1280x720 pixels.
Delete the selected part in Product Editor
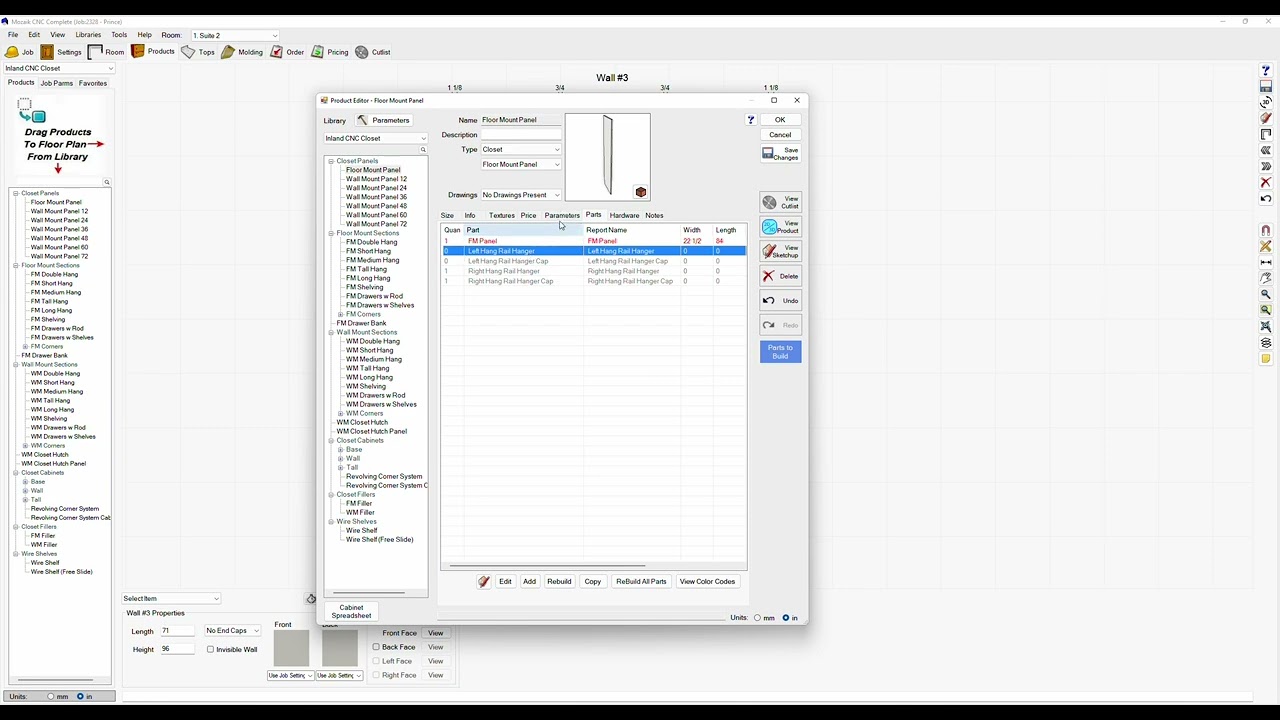[x=781, y=276]
